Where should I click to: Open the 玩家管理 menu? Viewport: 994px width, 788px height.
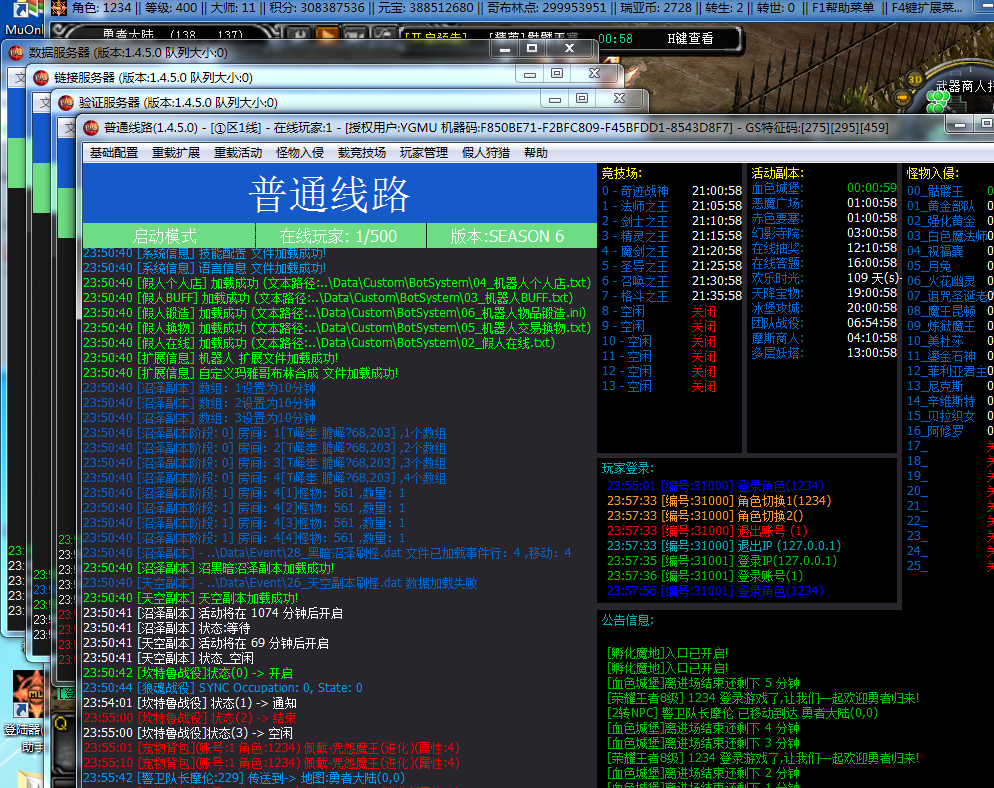point(423,153)
